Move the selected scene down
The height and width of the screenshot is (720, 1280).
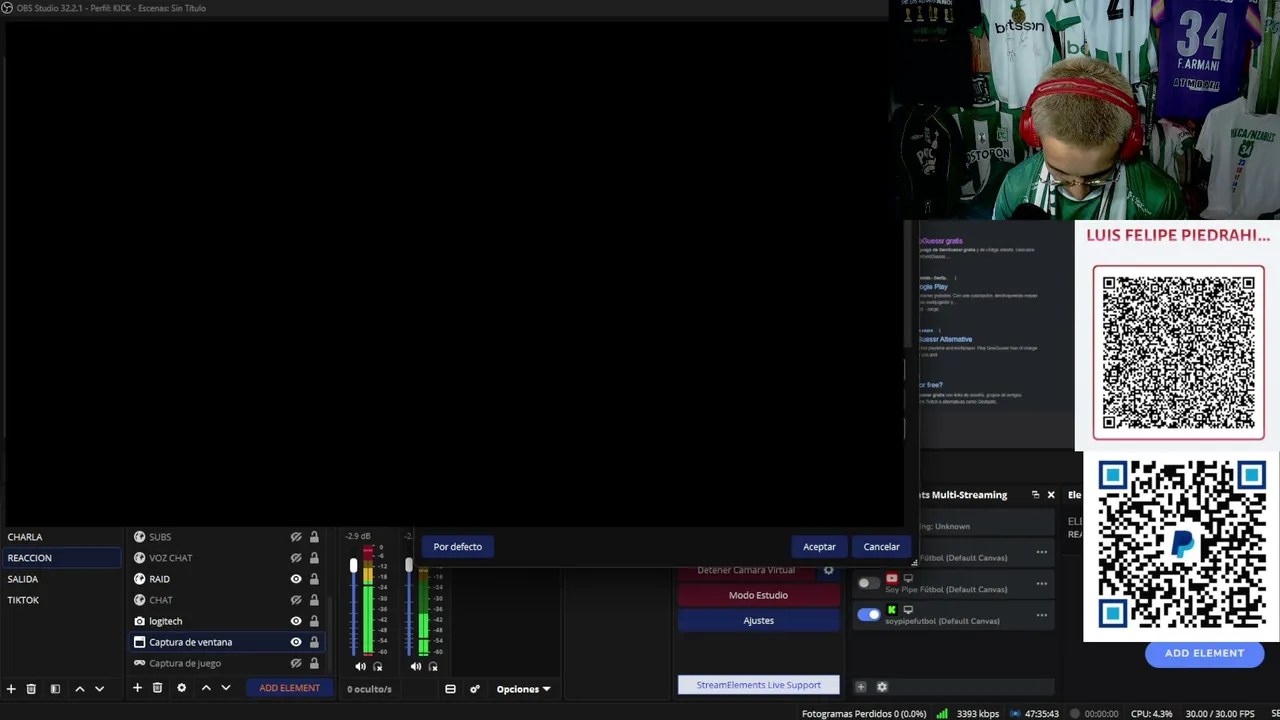tap(99, 689)
